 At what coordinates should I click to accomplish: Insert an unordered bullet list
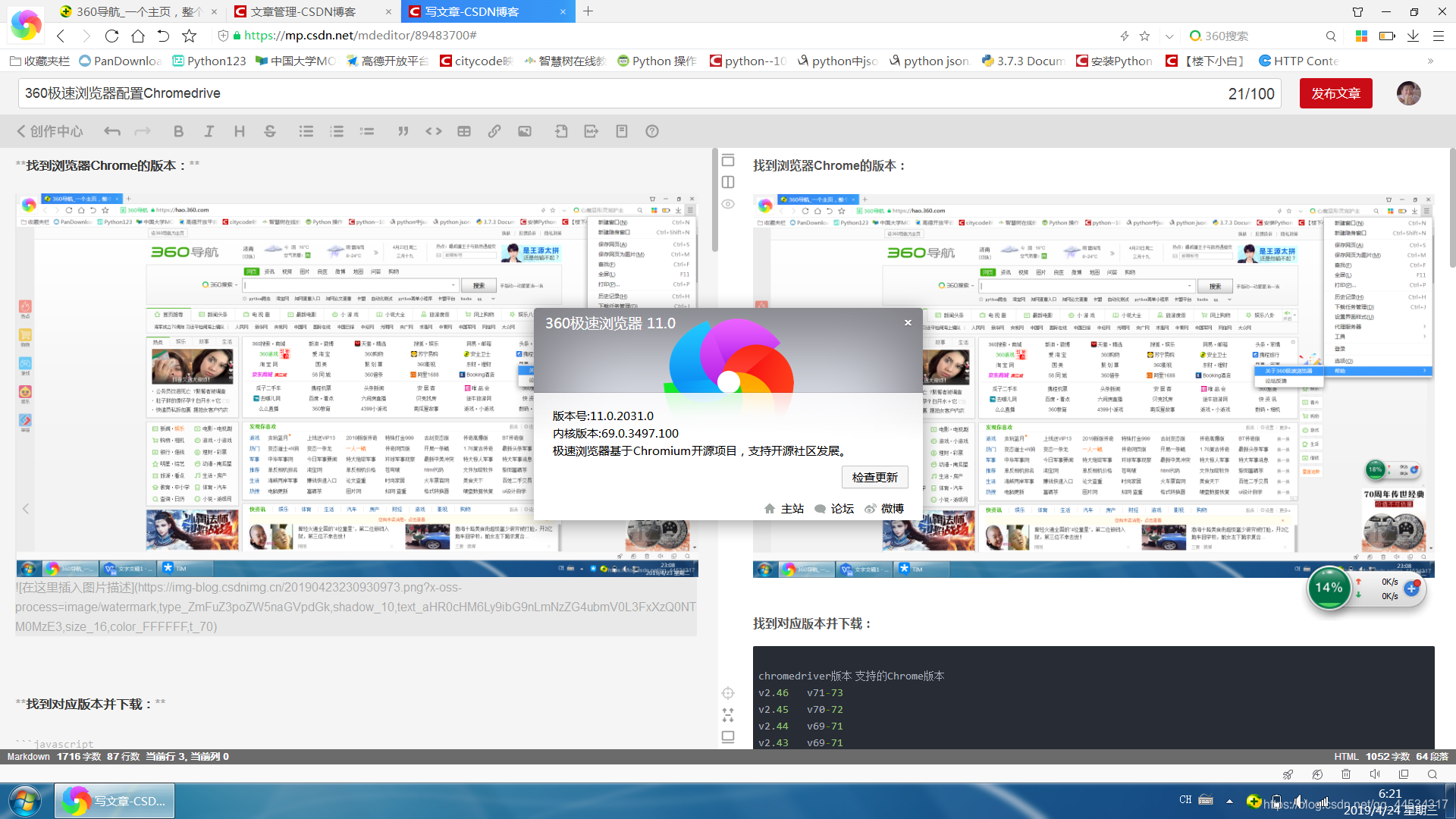[x=306, y=131]
